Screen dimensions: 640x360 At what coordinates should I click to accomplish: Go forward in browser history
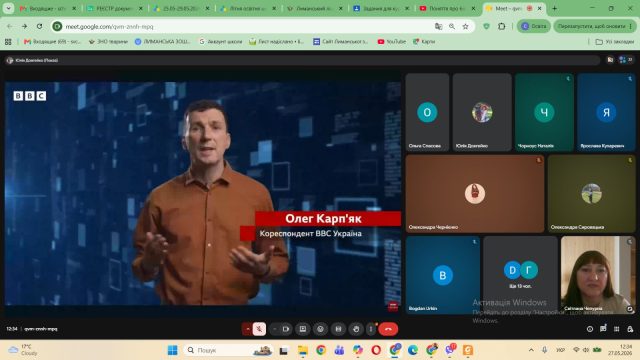coord(24,26)
